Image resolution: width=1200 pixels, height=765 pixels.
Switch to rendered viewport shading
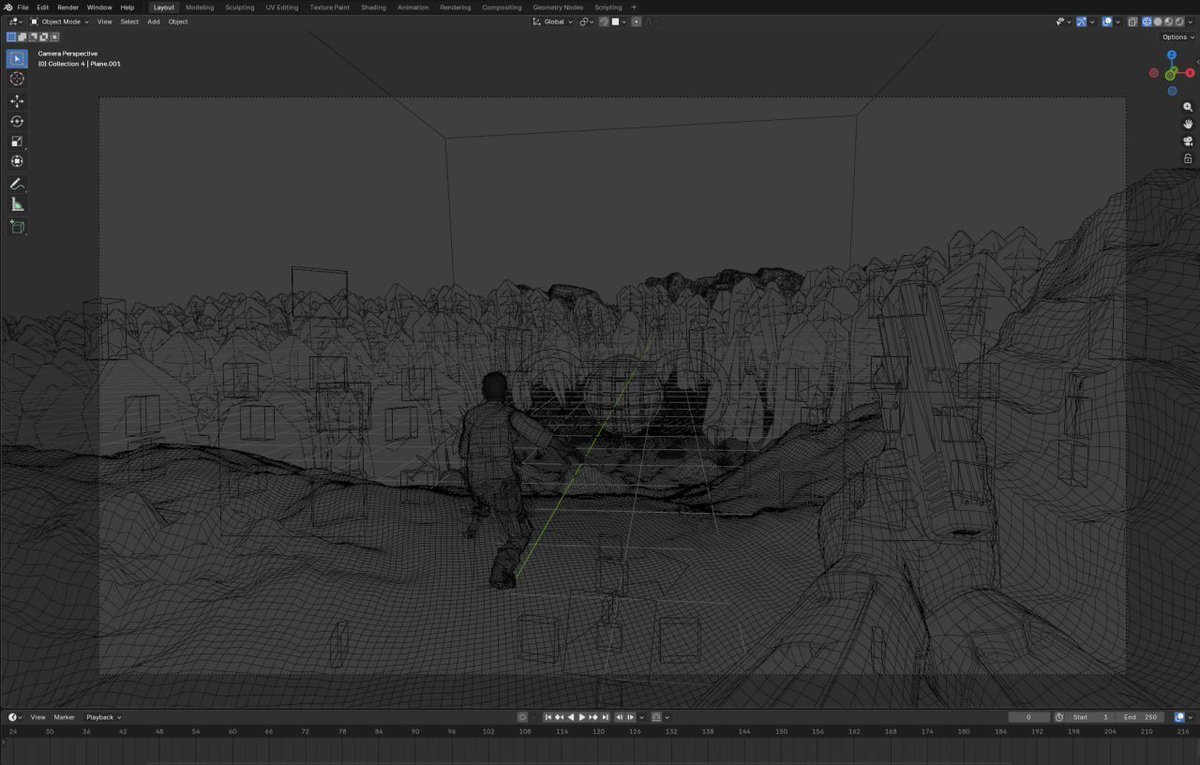pyautogui.click(x=1179, y=22)
